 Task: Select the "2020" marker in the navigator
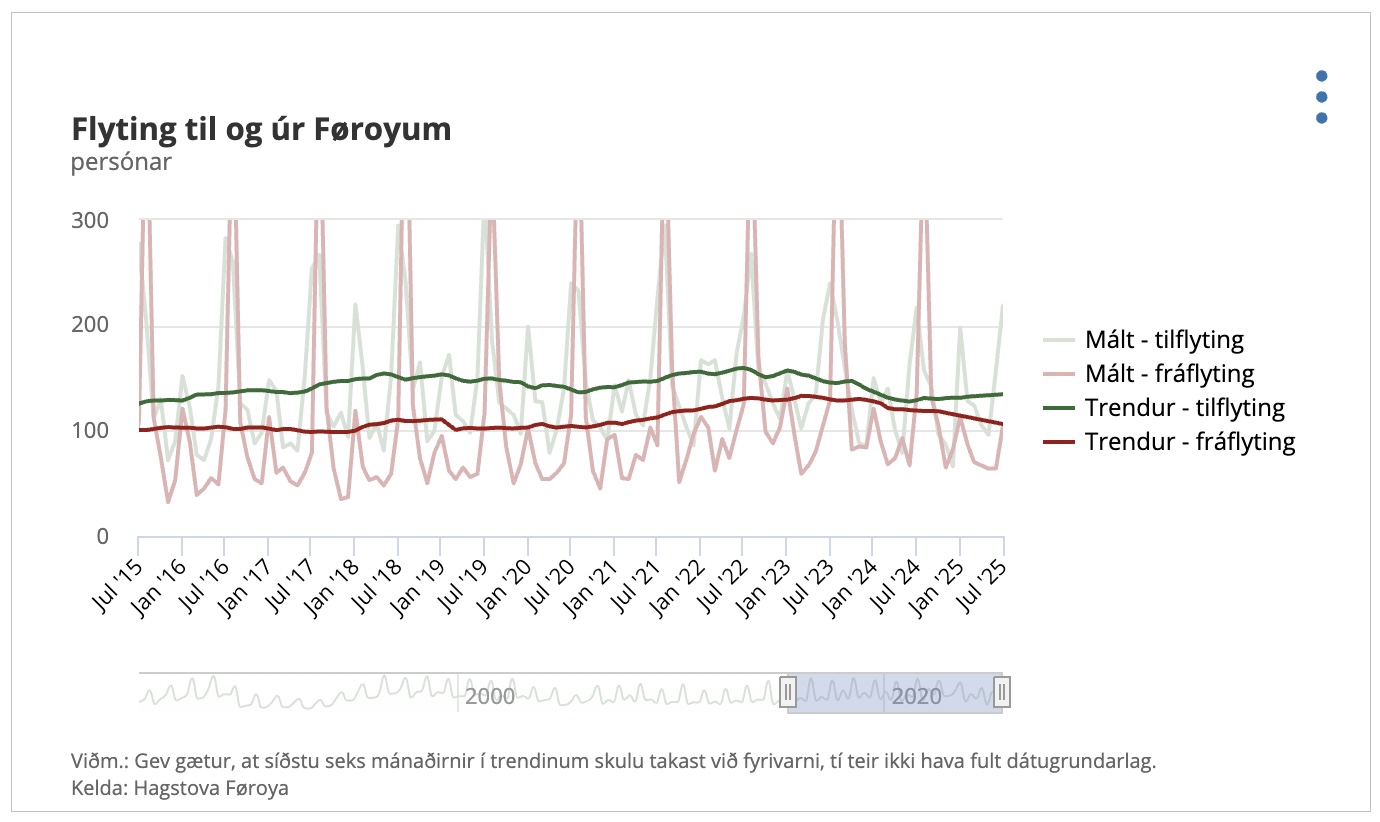pyautogui.click(x=916, y=696)
